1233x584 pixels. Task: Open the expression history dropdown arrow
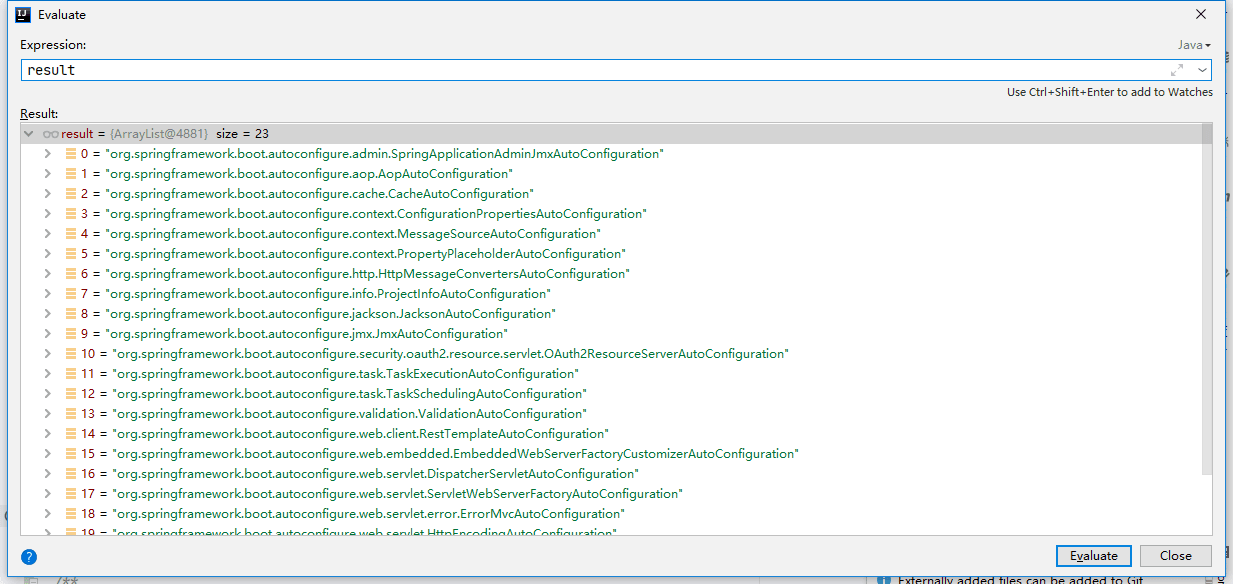[x=1202, y=70]
